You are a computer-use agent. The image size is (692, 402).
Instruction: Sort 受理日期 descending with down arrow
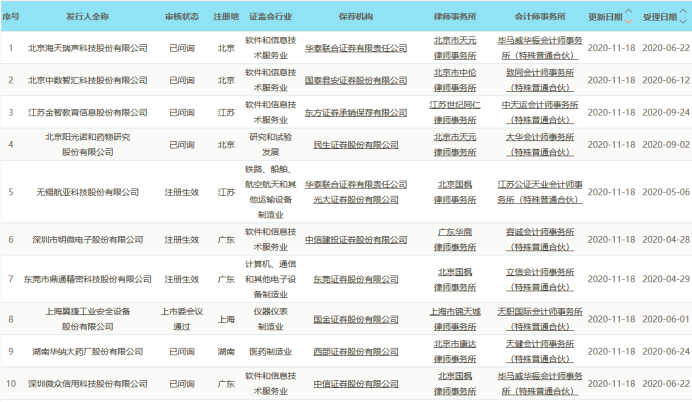(x=683, y=21)
